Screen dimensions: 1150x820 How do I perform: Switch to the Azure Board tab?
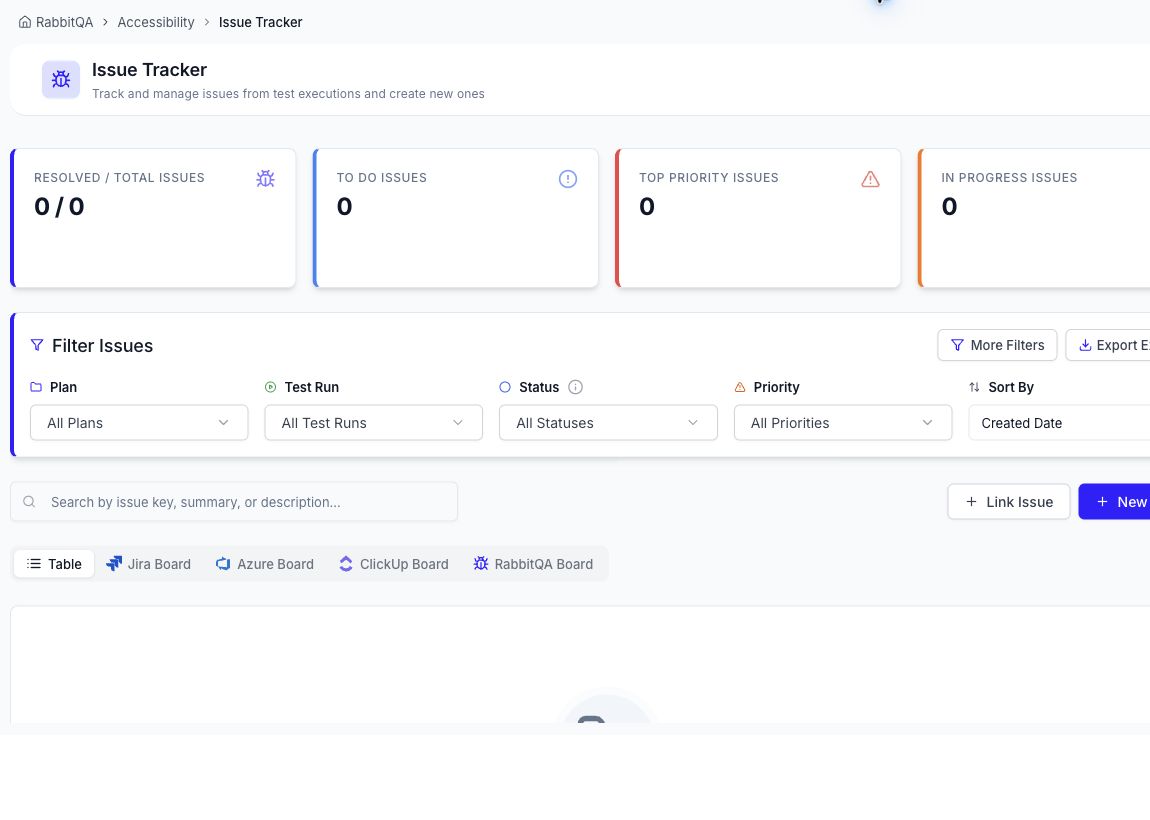tap(265, 563)
